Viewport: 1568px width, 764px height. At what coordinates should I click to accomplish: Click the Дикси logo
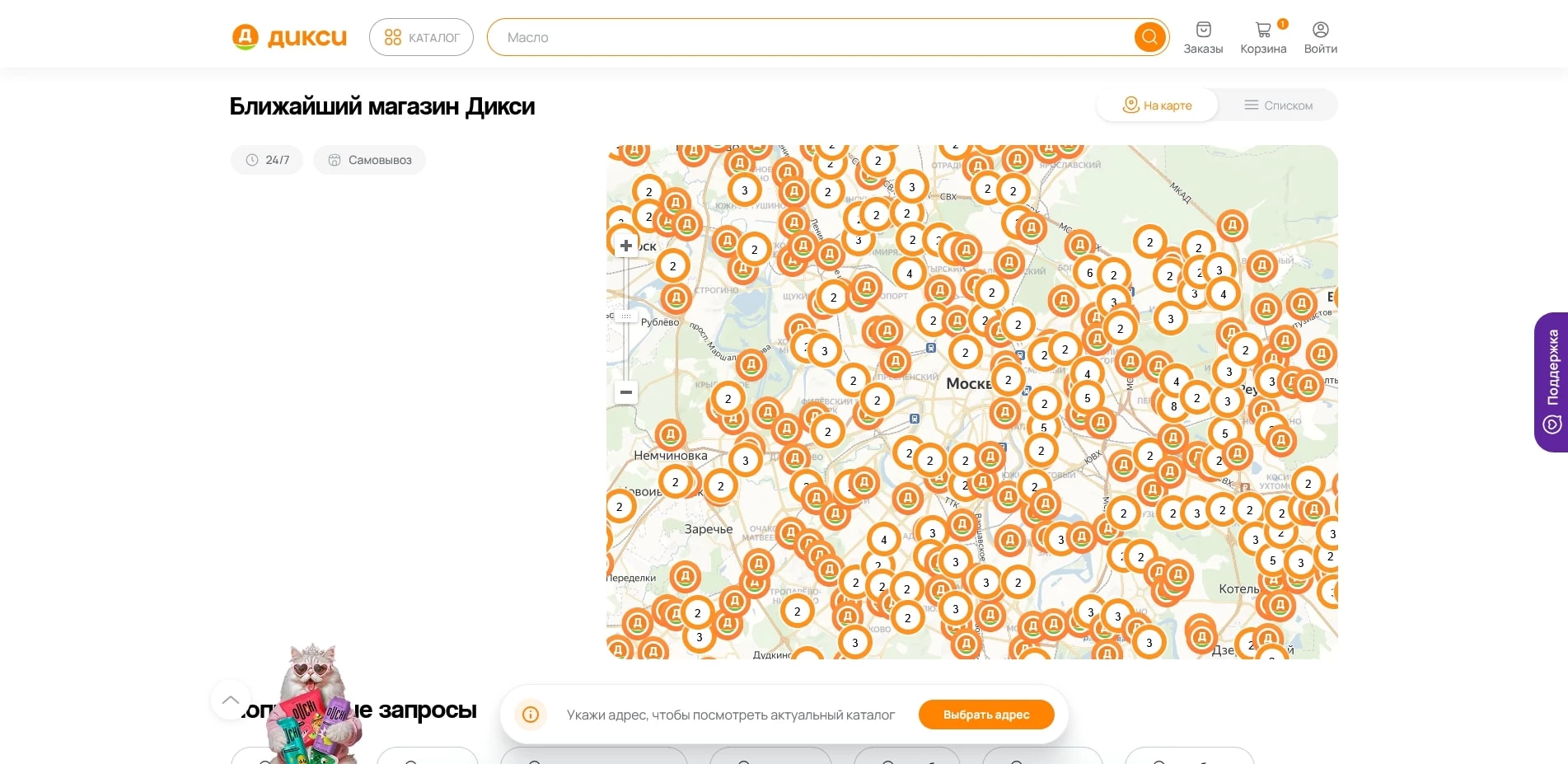tap(289, 37)
